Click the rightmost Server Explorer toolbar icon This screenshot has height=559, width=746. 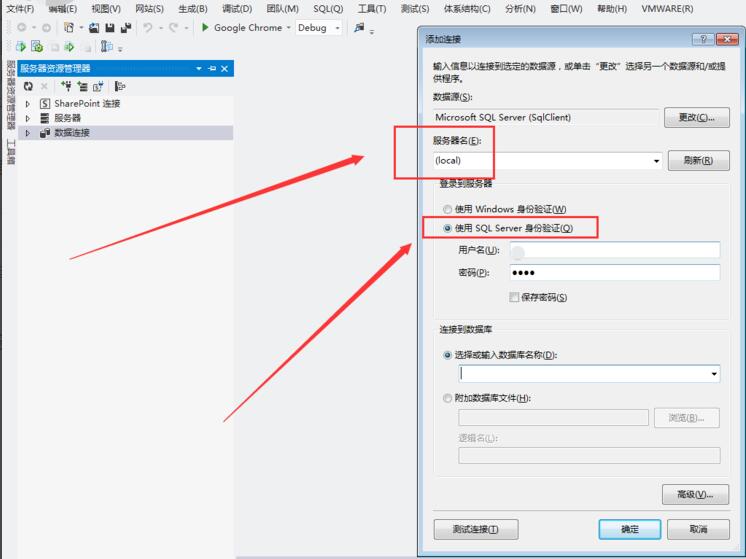[120, 86]
